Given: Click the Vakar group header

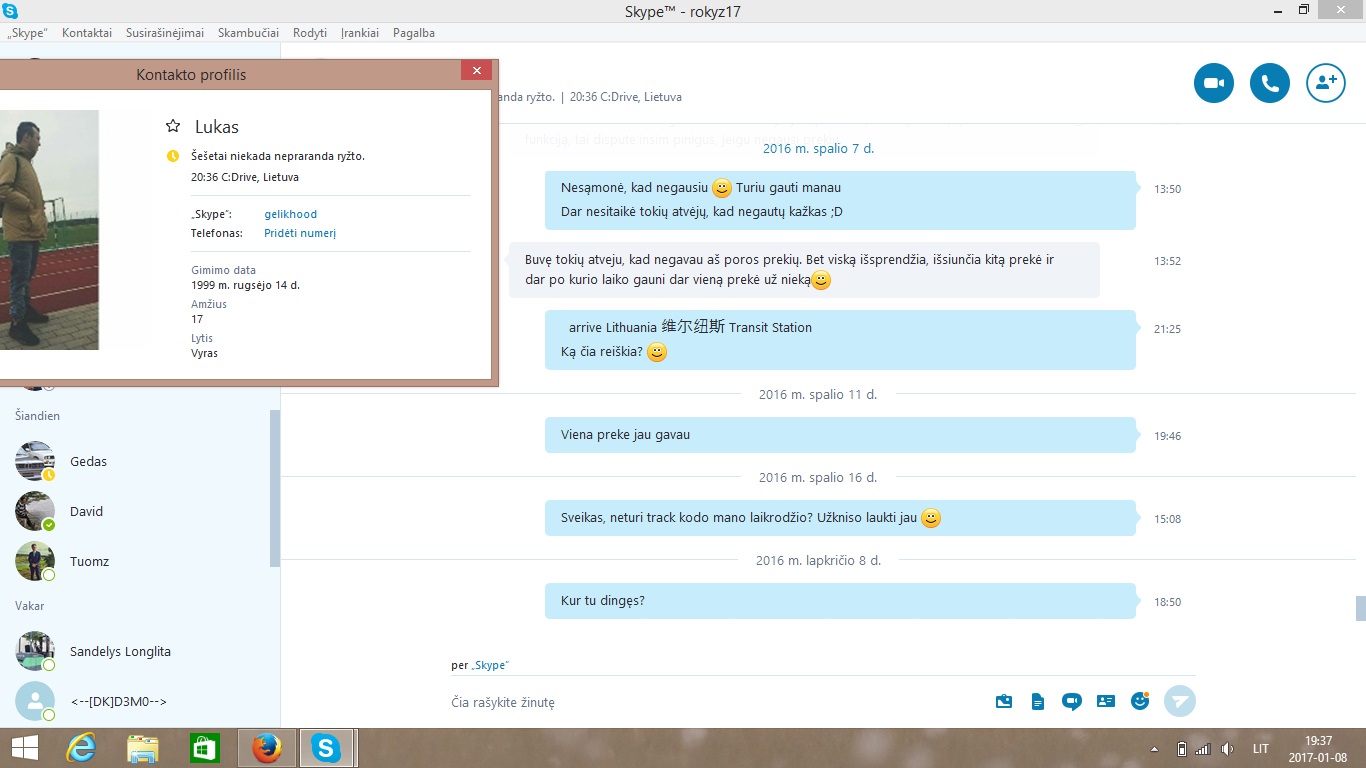Looking at the screenshot, I should 29,605.
